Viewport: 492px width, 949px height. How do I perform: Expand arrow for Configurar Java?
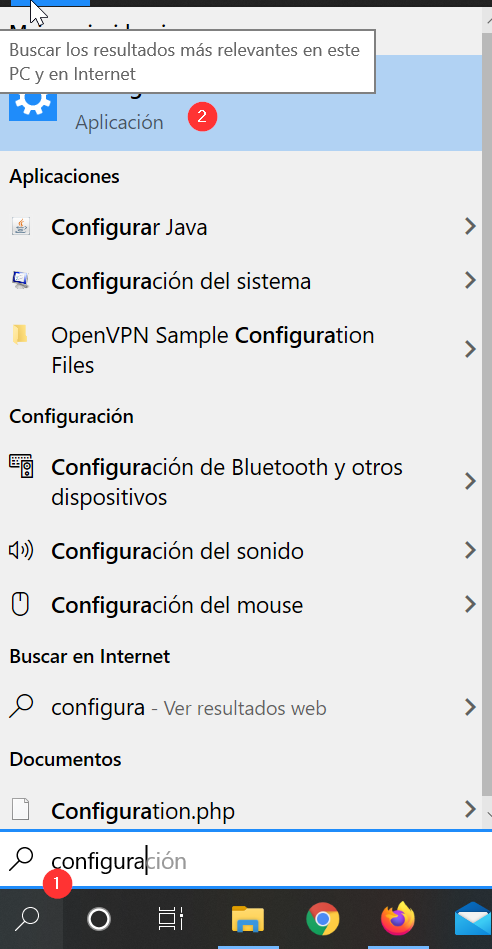click(x=470, y=227)
